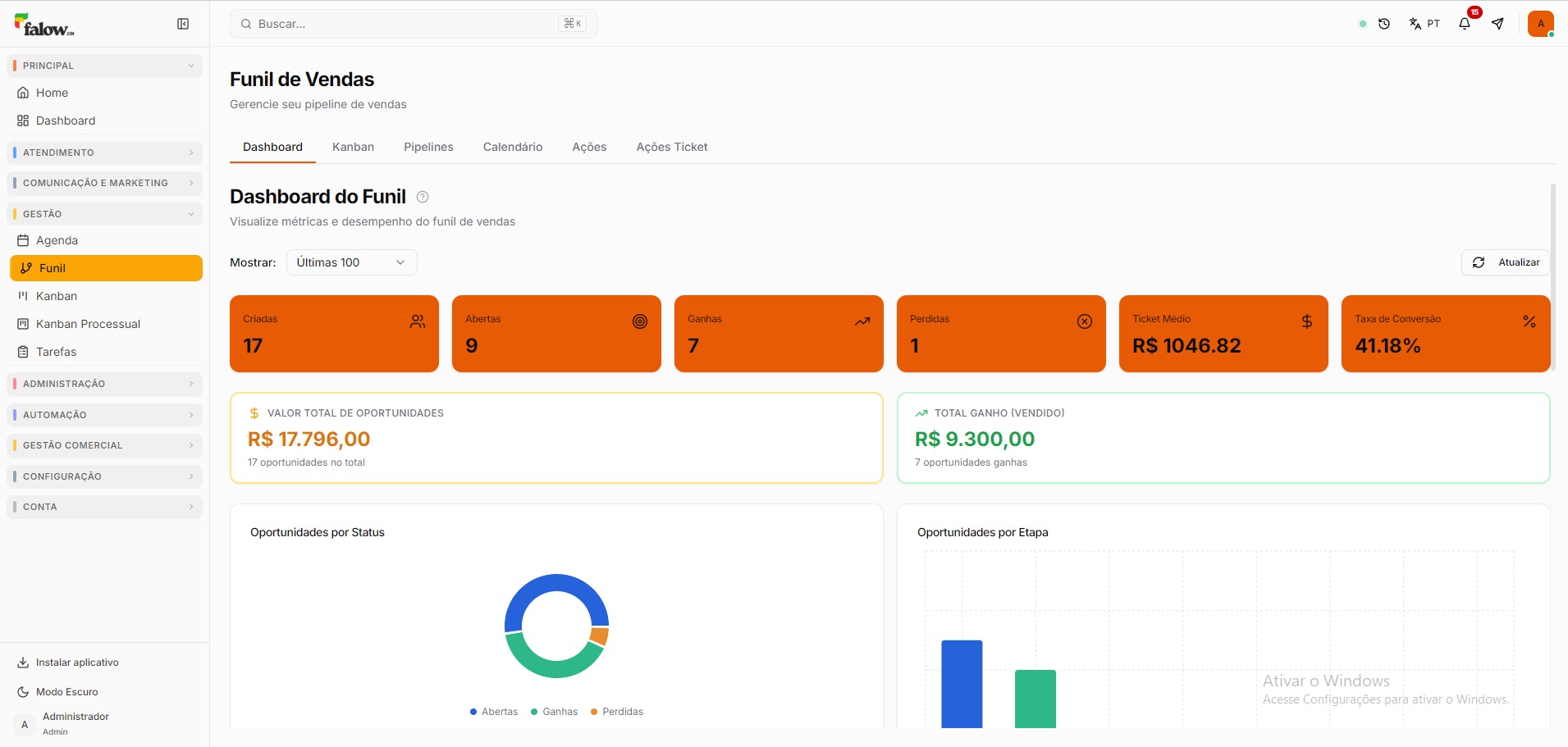Open Home in the sidebar
Screen dimensions: 1568x747
105,93
